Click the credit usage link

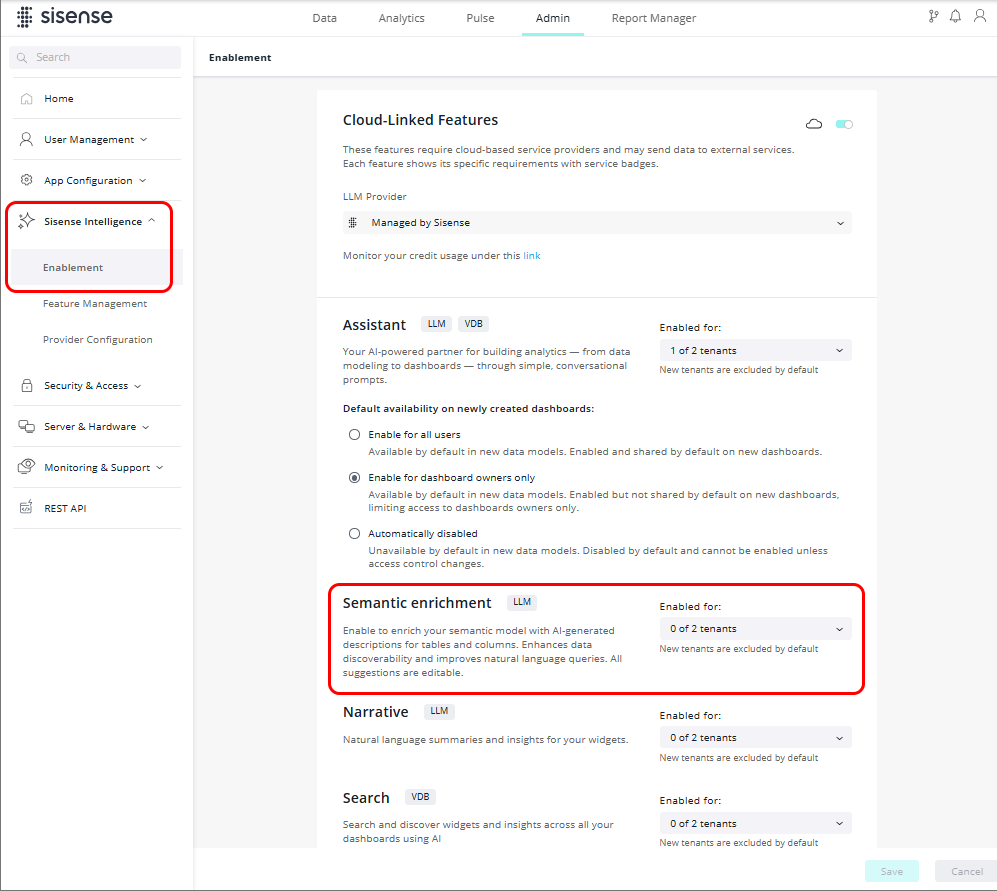pos(532,256)
